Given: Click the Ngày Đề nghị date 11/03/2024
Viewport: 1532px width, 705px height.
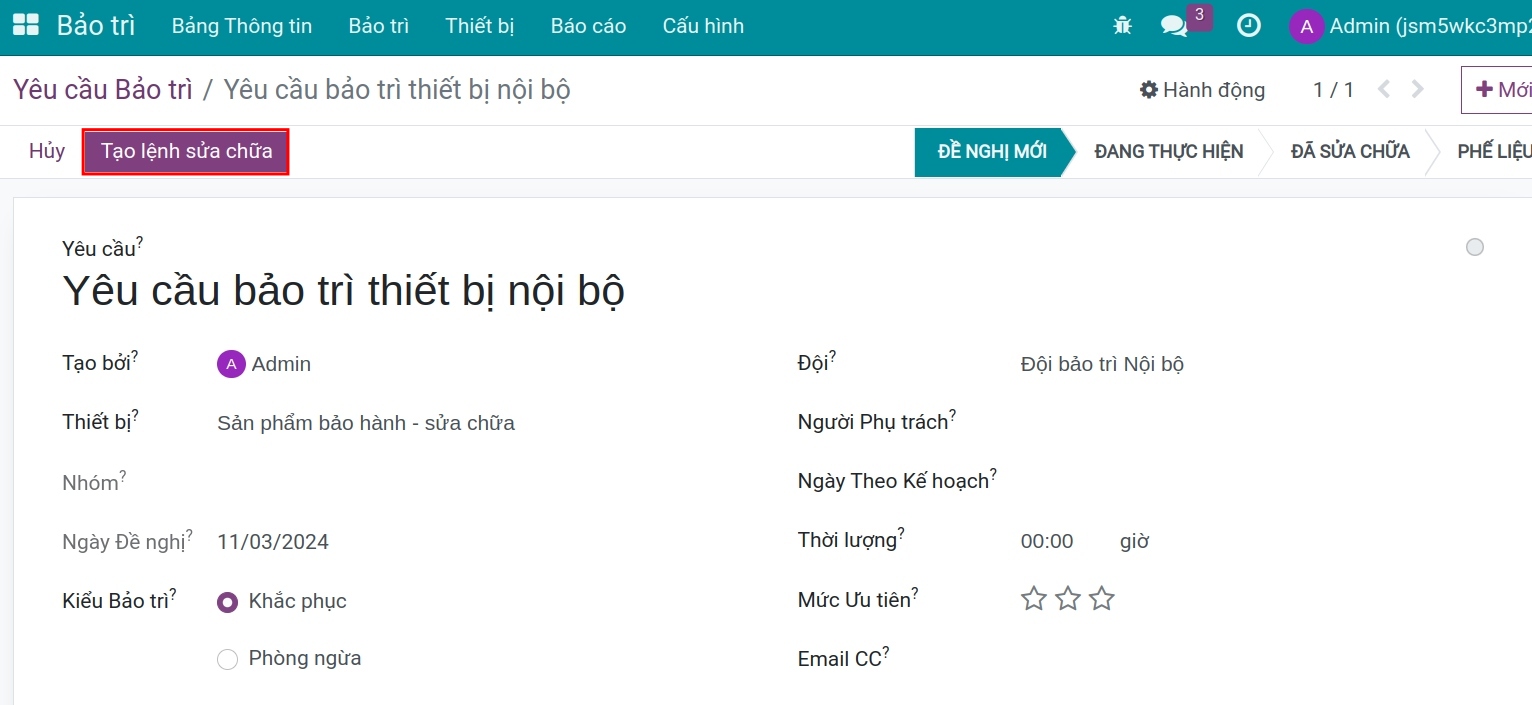Looking at the screenshot, I should click(x=273, y=542).
